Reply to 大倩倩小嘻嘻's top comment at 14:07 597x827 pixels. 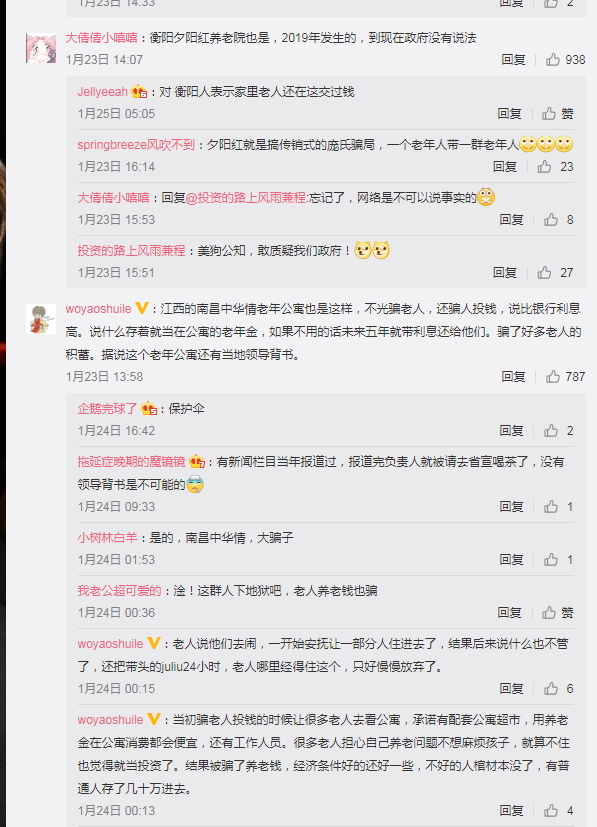[513, 60]
